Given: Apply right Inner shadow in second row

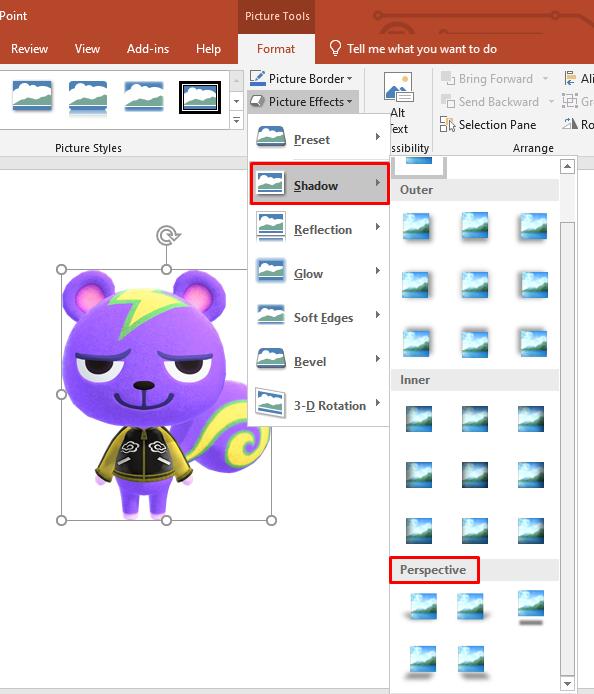Looking at the screenshot, I should point(531,474).
